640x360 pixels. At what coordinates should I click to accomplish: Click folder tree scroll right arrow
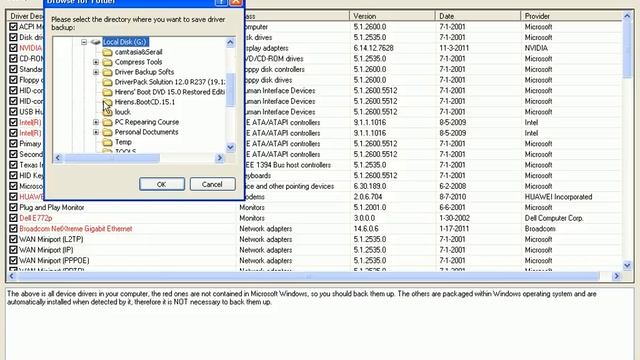click(x=220, y=158)
